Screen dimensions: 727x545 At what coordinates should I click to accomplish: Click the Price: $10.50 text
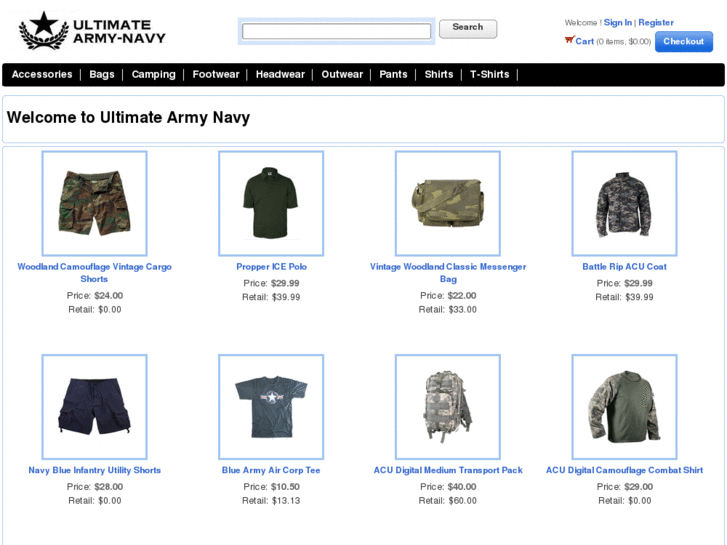[271, 487]
